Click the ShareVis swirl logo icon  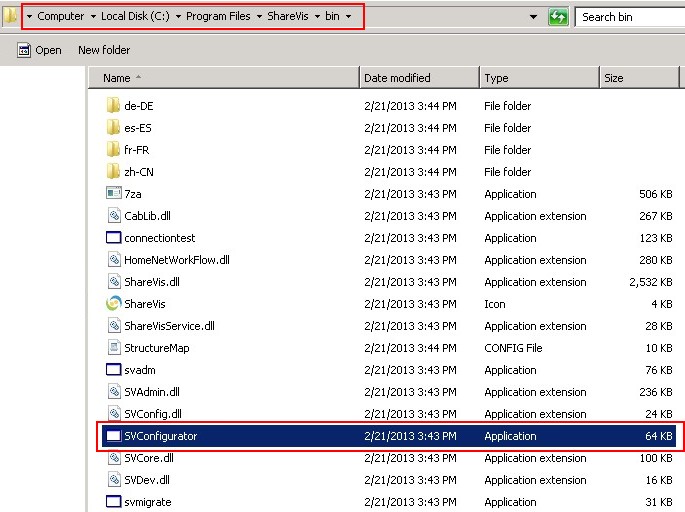[x=114, y=303]
